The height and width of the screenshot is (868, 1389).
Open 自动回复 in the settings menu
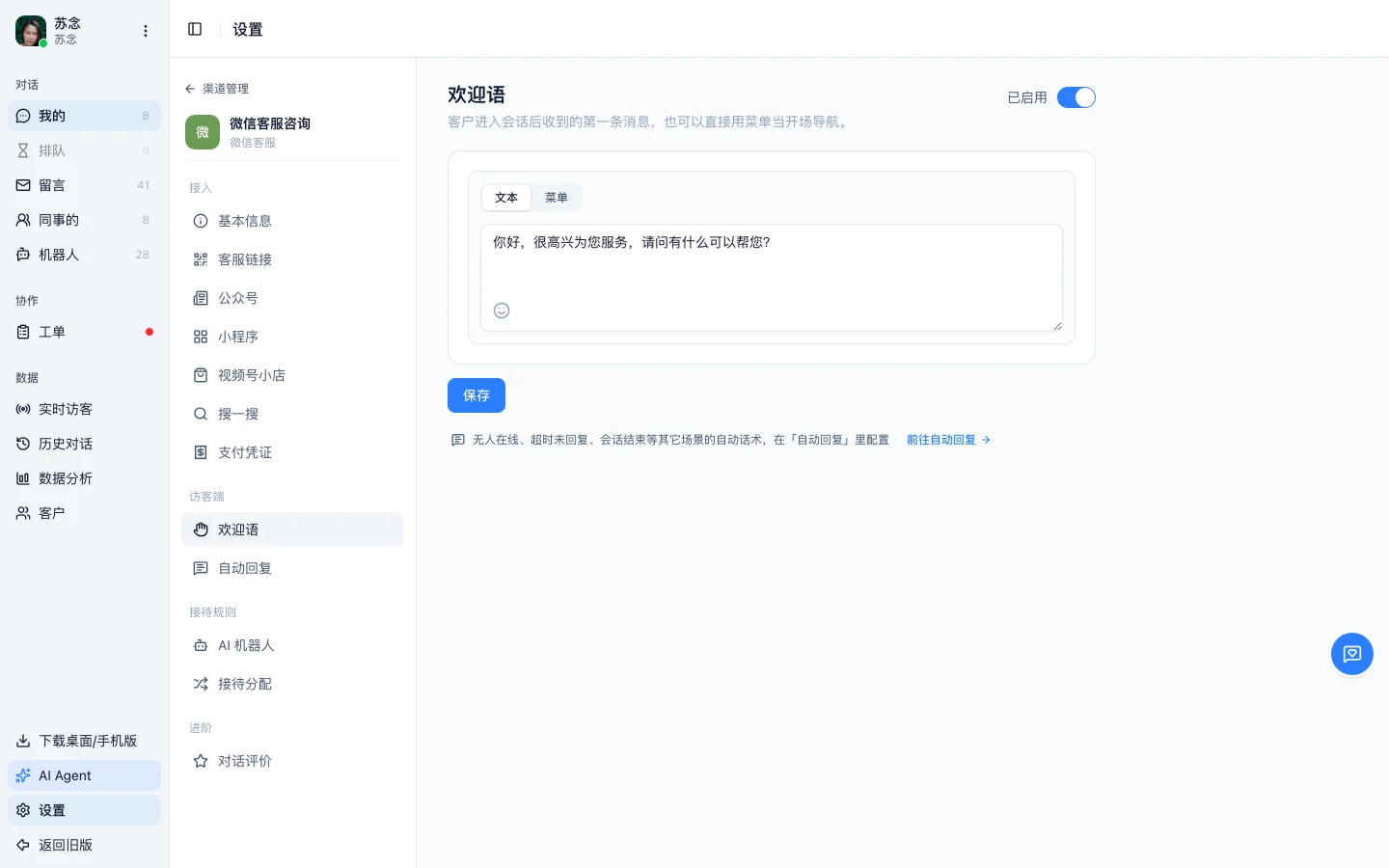tap(292, 568)
